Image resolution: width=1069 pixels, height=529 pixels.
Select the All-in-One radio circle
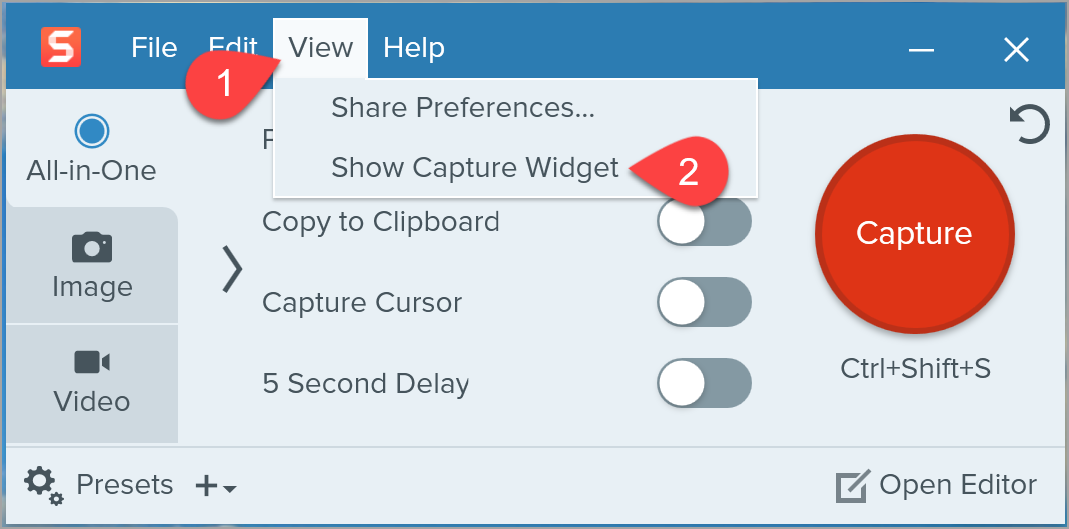click(92, 131)
